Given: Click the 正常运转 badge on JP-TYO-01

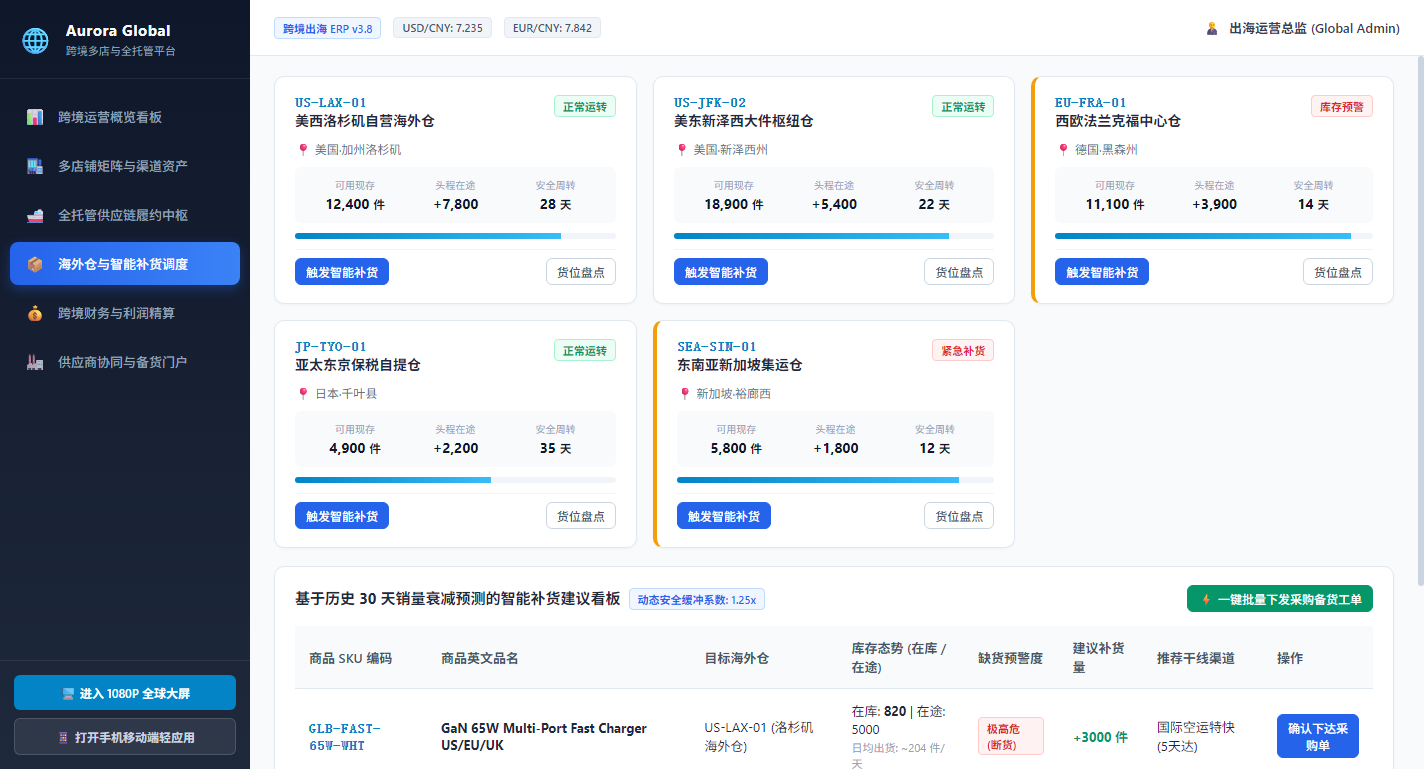Looking at the screenshot, I should pyautogui.click(x=585, y=350).
